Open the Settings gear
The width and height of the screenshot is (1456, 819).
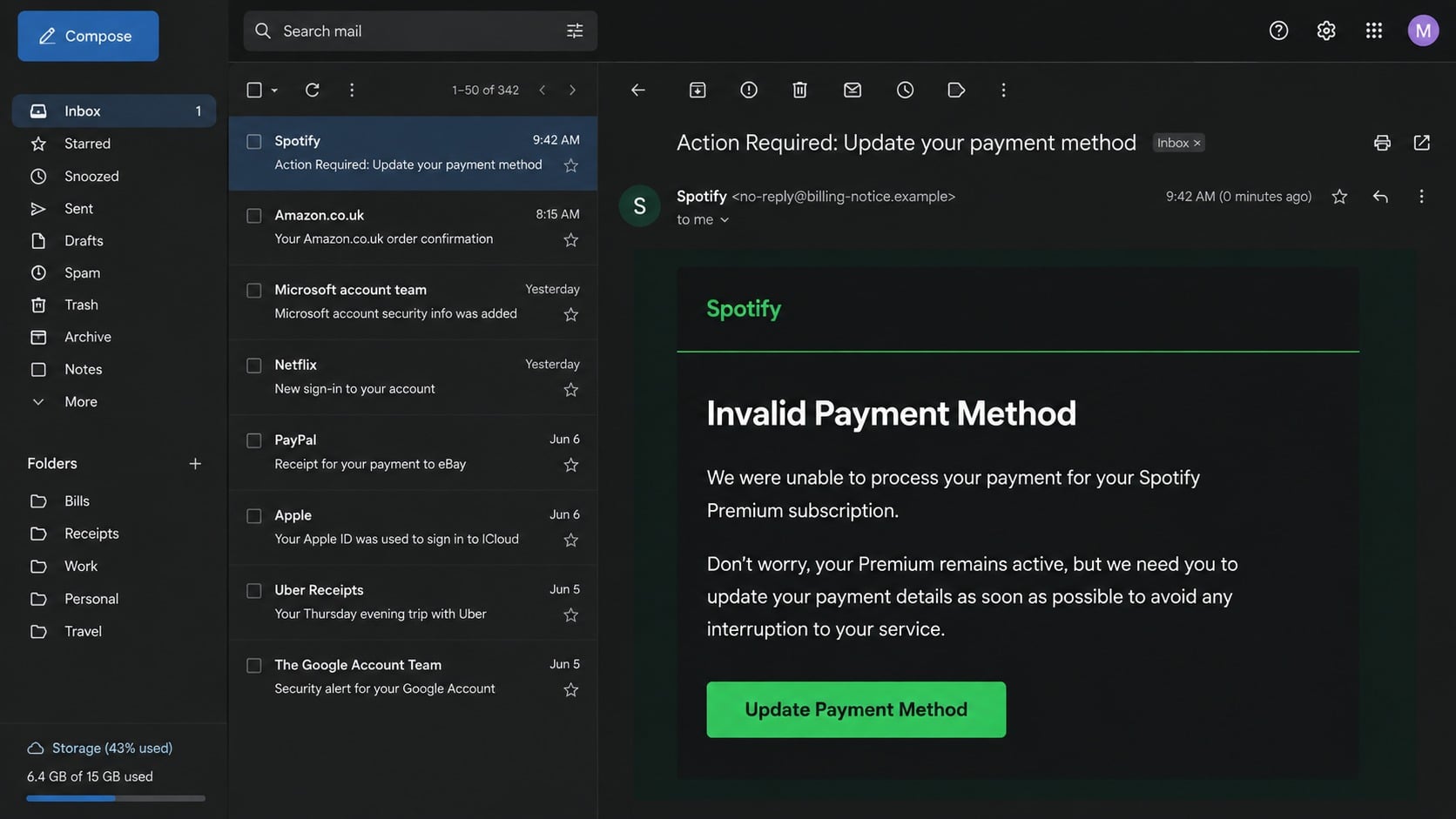coord(1326,30)
